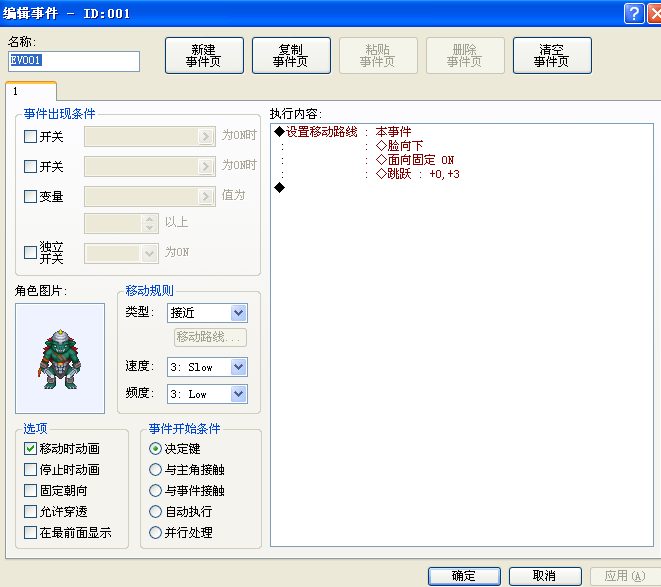Enable the second 开关 condition checkbox

pyautogui.click(x=30, y=167)
